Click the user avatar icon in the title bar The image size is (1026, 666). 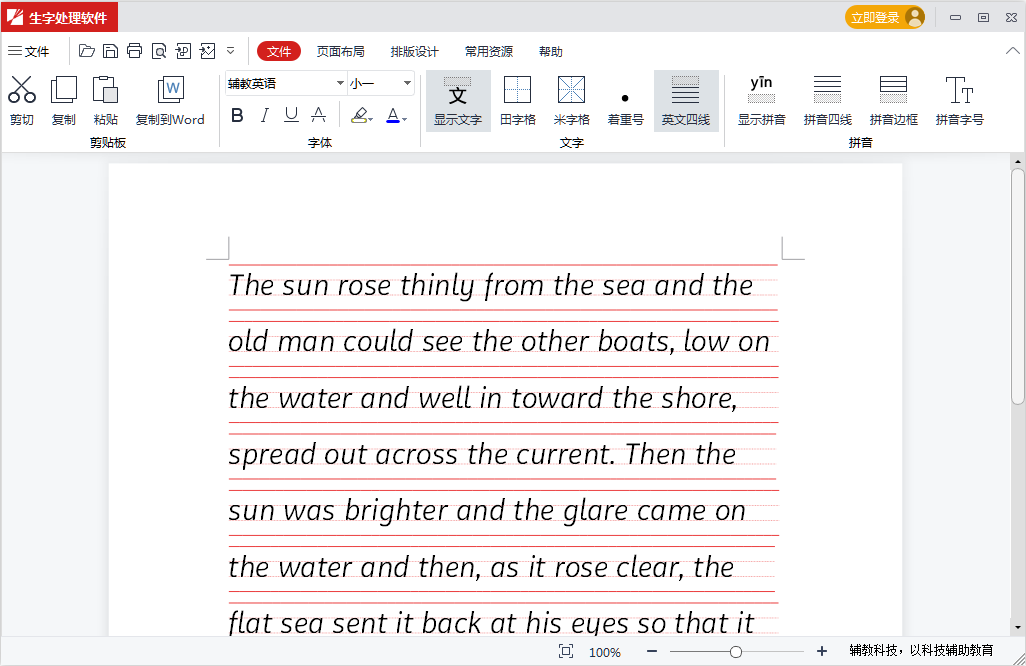tap(915, 17)
